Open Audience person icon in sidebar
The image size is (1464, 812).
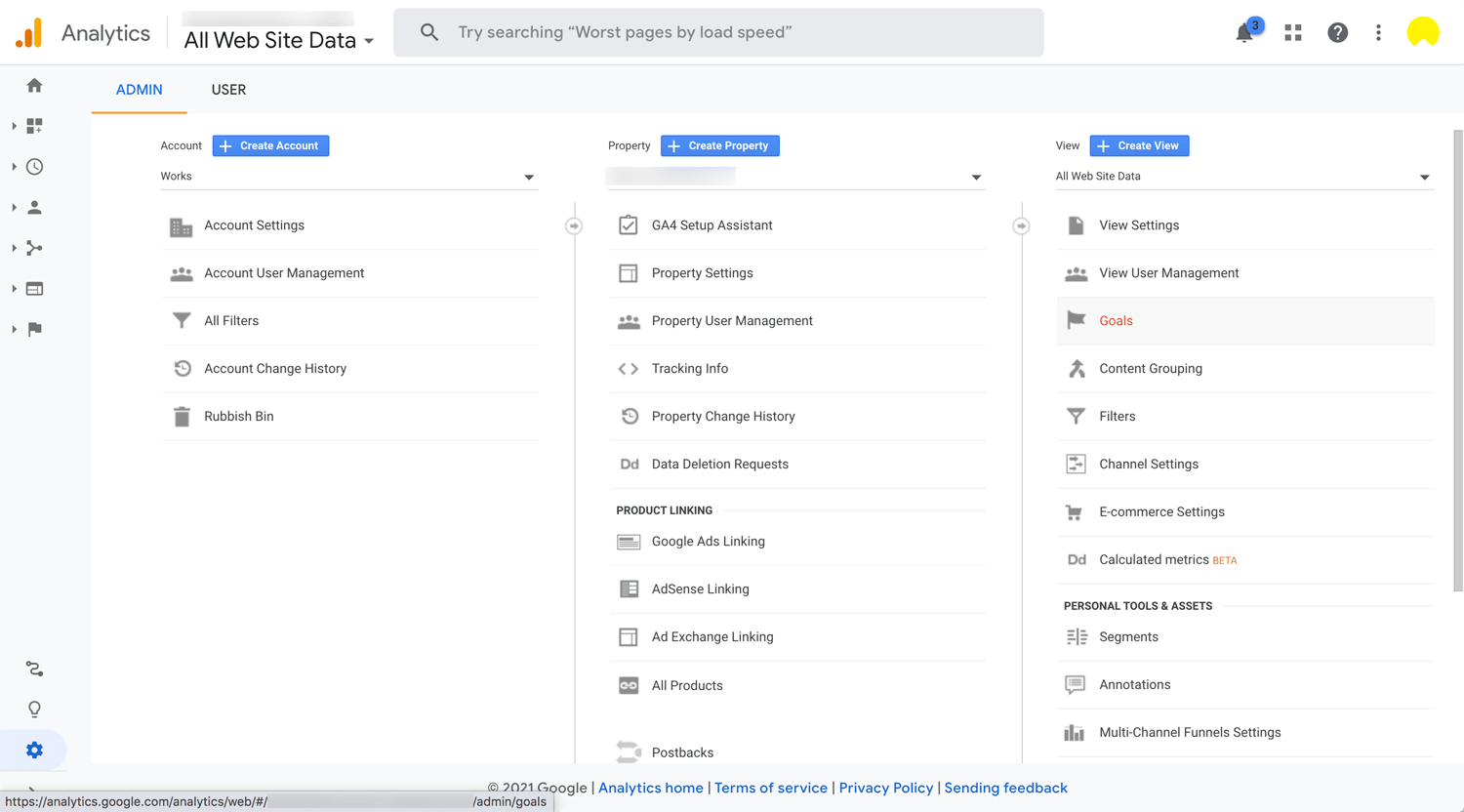pos(34,208)
